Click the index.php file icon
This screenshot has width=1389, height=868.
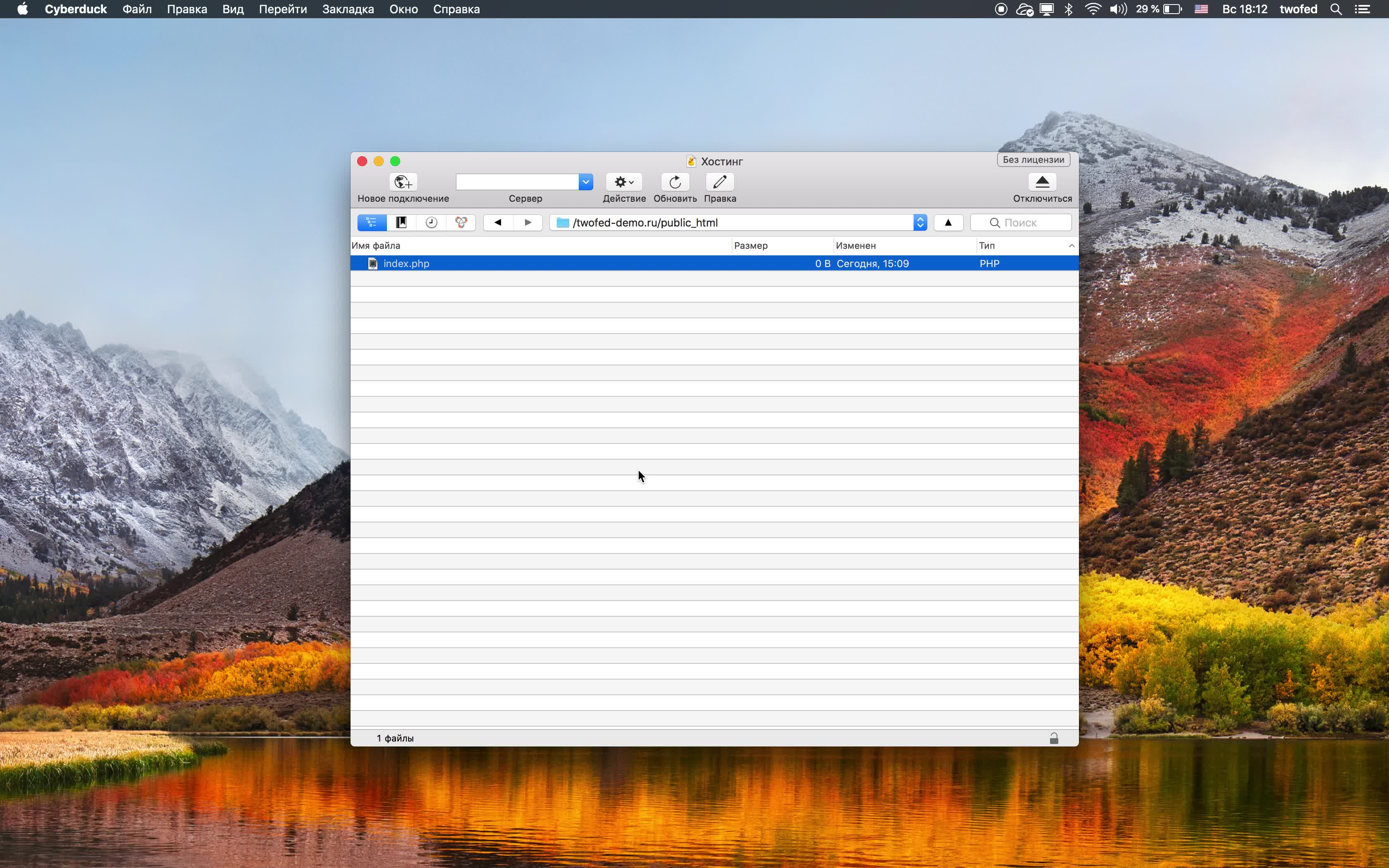372,264
